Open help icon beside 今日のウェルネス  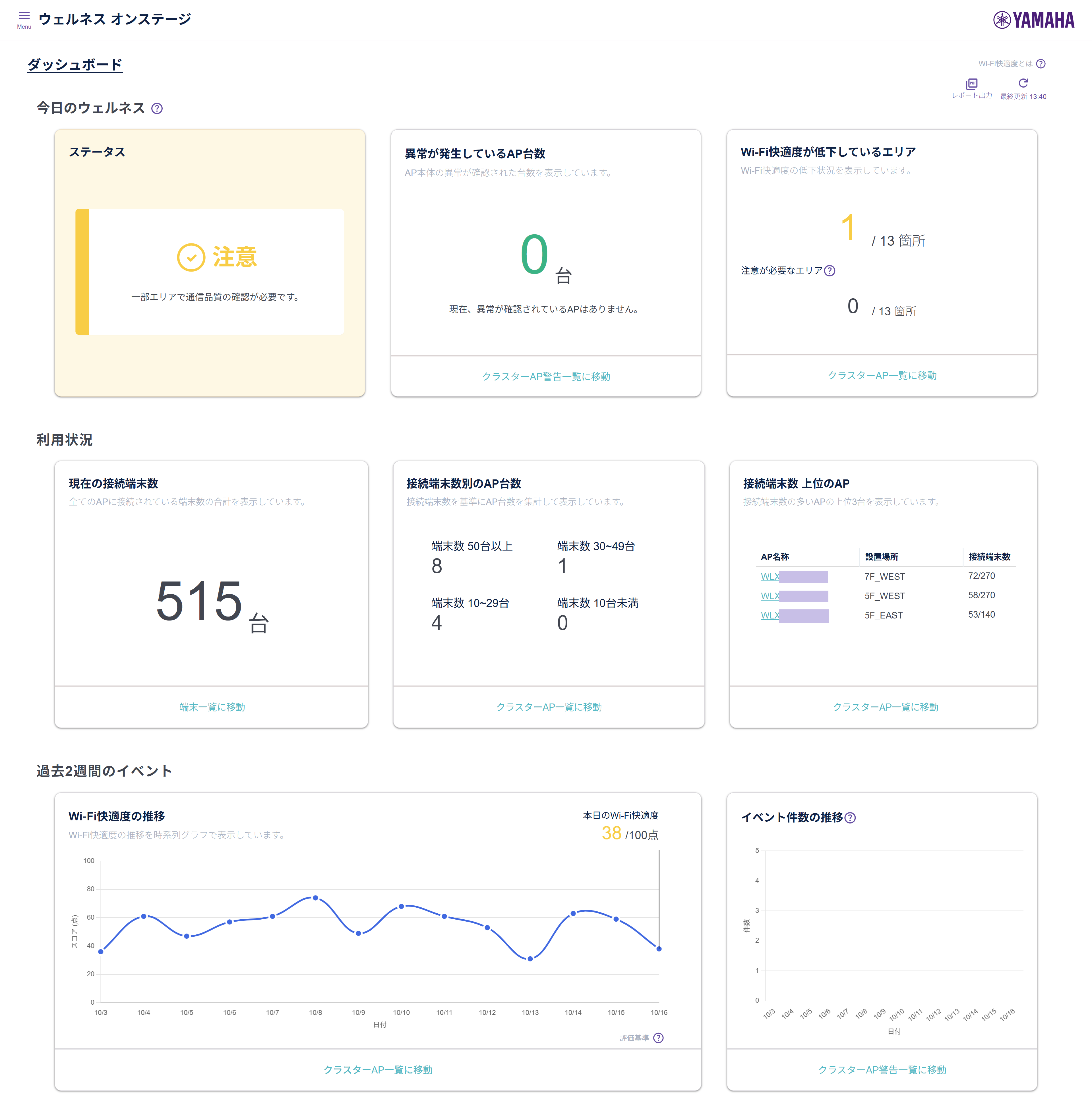tap(157, 108)
